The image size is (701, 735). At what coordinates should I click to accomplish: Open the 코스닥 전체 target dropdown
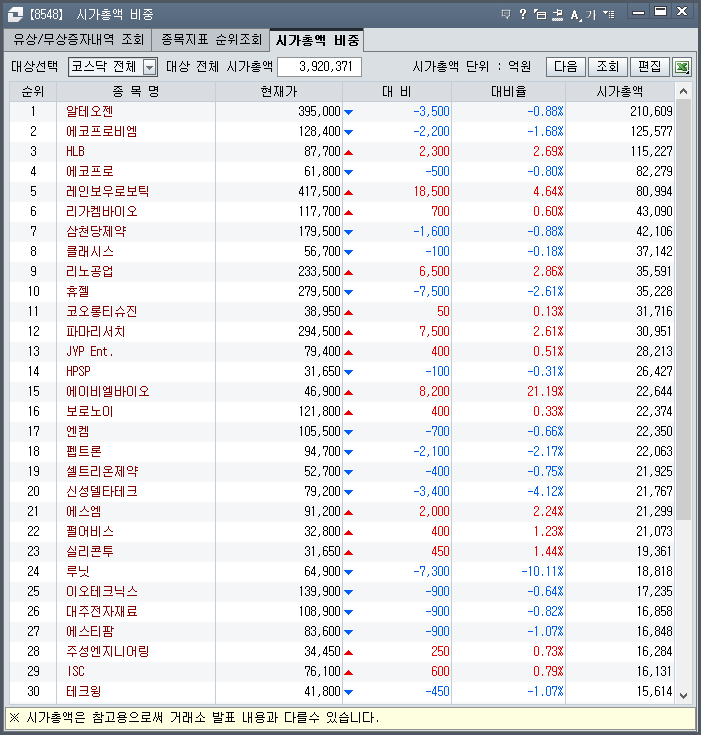point(150,67)
